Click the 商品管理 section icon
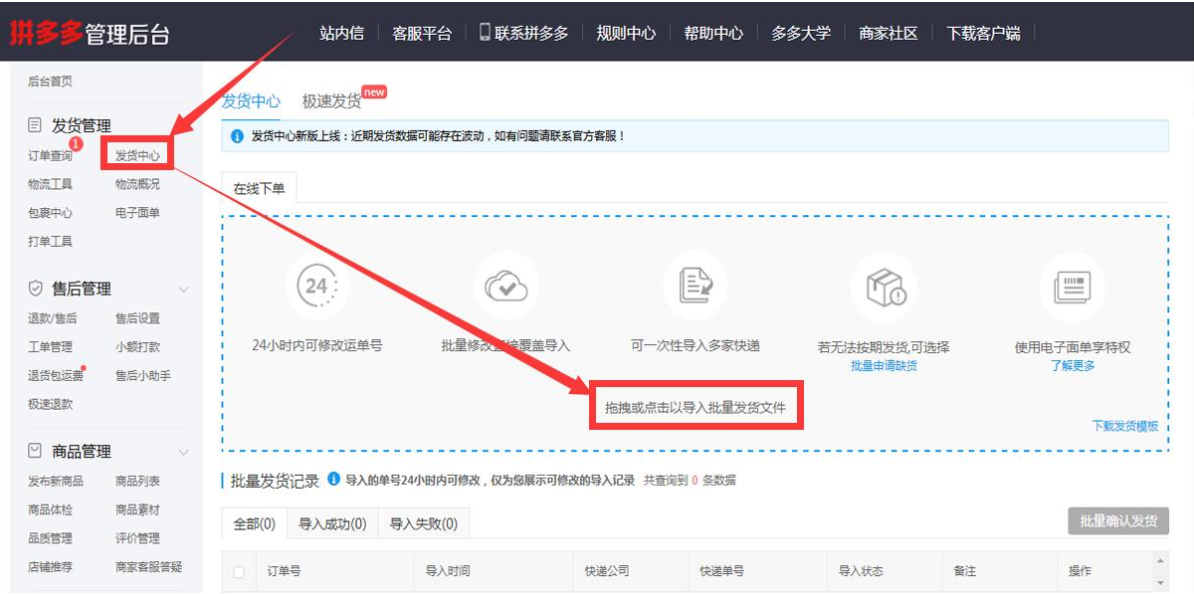 pyautogui.click(x=34, y=452)
